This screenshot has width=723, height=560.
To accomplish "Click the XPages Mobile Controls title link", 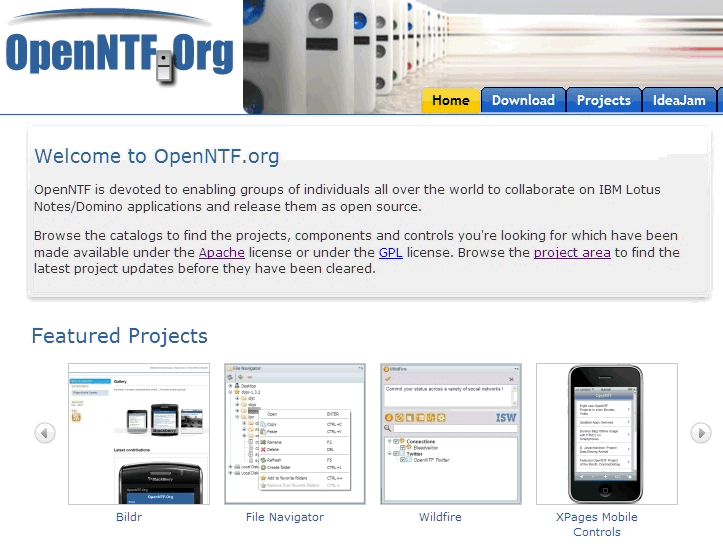I will [597, 524].
